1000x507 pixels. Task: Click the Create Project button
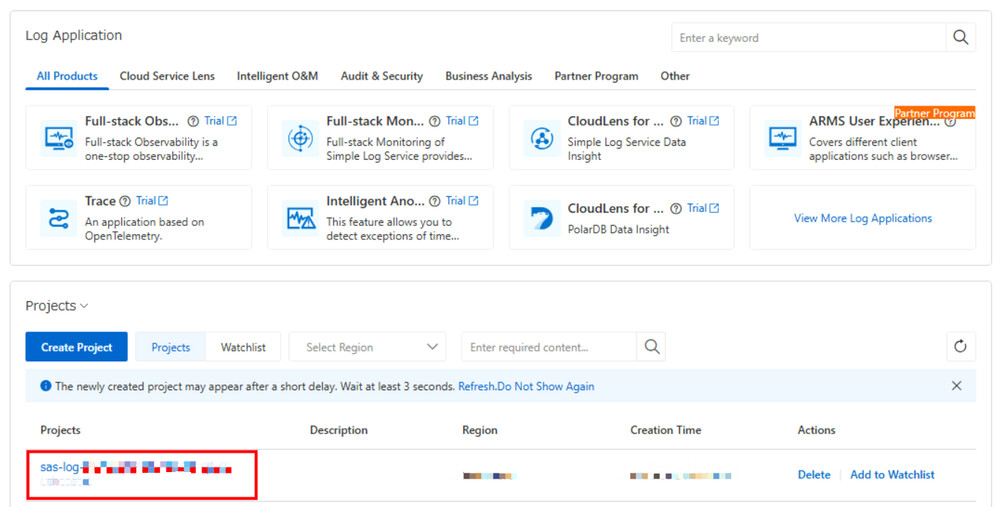[x=76, y=347]
